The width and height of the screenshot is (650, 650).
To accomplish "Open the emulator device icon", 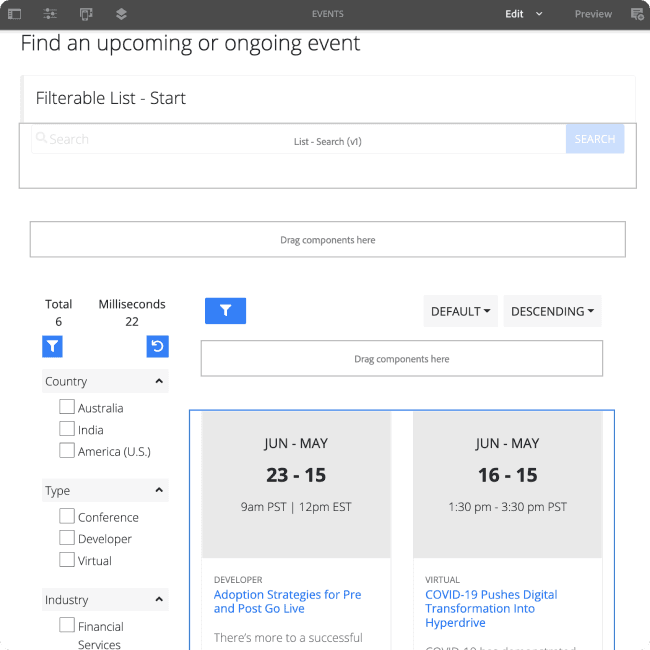I will coord(86,14).
